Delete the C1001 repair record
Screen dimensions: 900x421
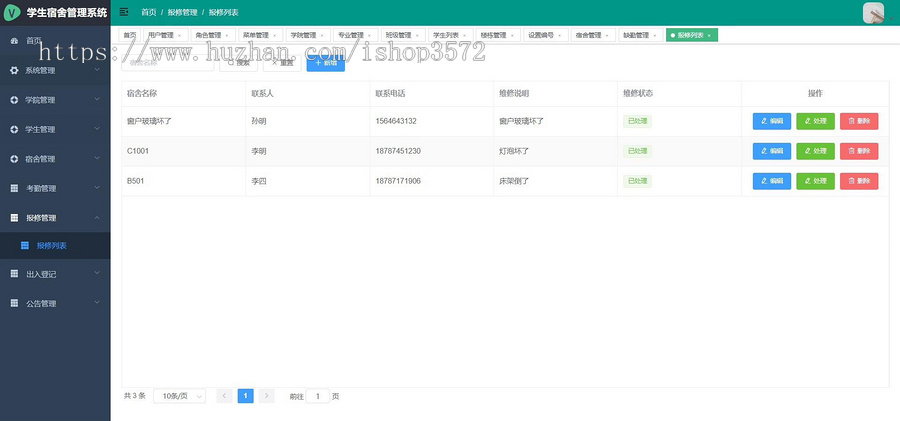pos(859,151)
